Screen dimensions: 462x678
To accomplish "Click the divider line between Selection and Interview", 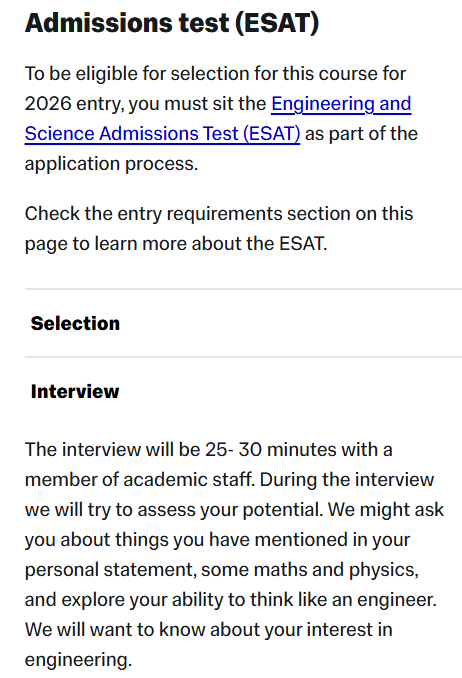I will point(243,357).
